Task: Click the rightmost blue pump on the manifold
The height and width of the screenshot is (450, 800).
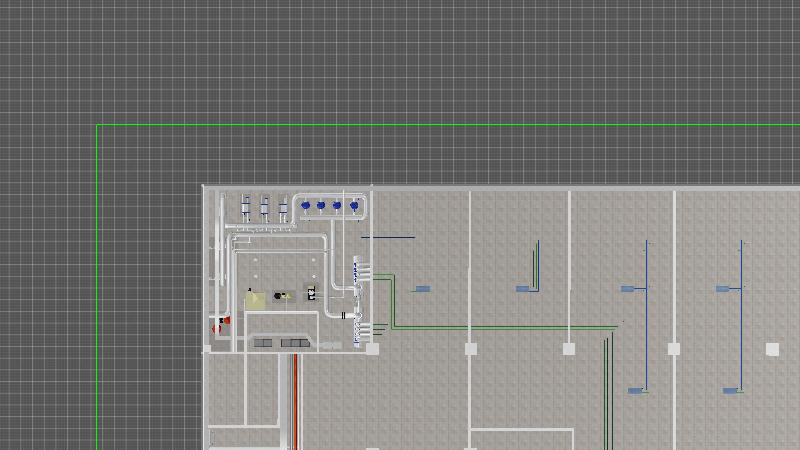Action: point(354,206)
